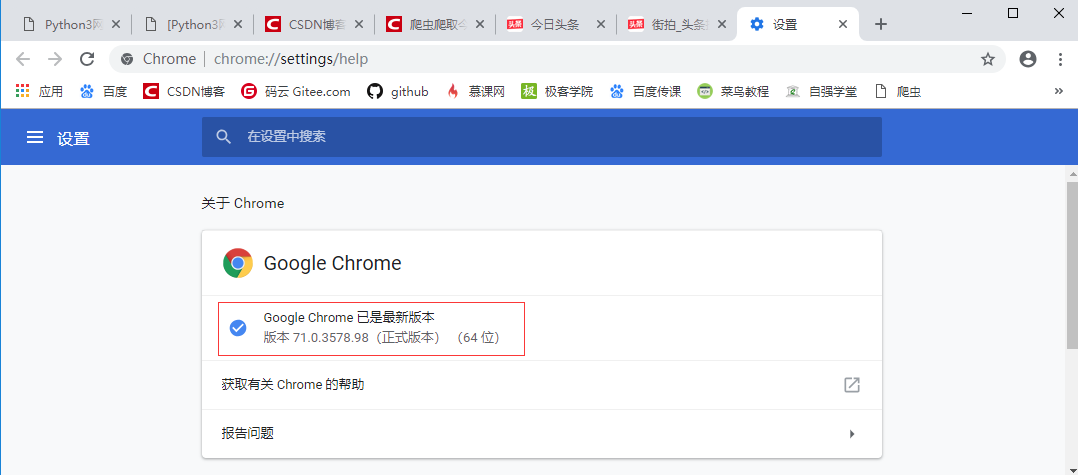
Task: Open the 爬虫 bookmark
Action: pos(898,91)
